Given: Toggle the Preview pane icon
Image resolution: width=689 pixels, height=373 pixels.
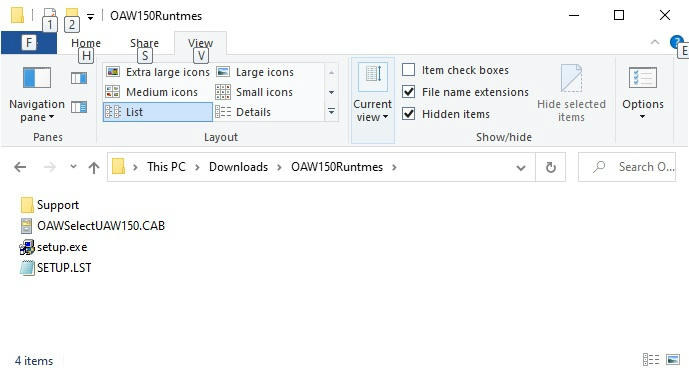Looking at the screenshot, I should (x=79, y=78).
